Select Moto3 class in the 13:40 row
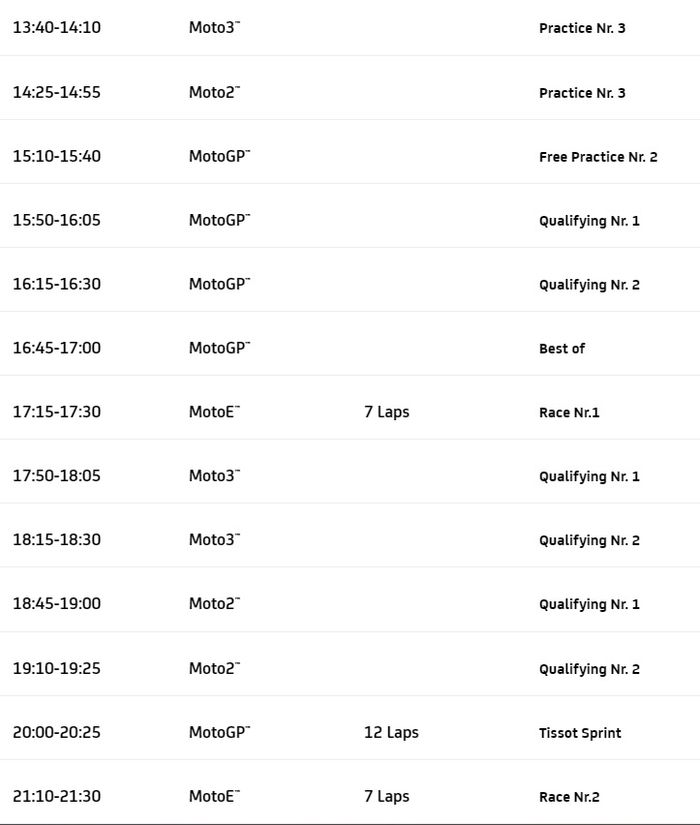The width and height of the screenshot is (700, 825). pos(214,28)
